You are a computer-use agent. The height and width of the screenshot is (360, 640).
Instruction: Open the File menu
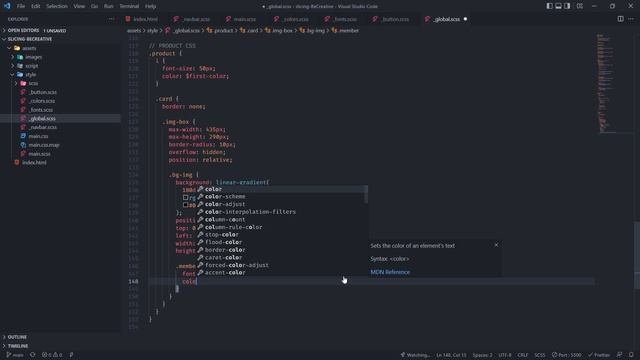(21, 6)
